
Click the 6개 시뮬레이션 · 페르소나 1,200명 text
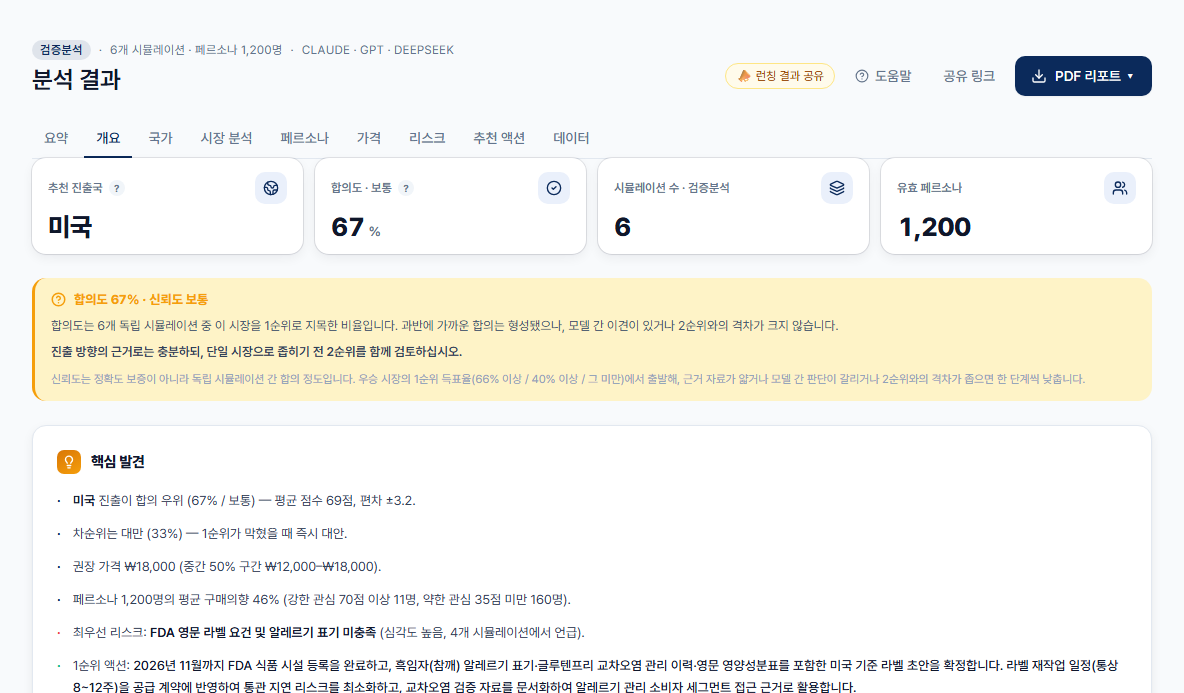[196, 50]
